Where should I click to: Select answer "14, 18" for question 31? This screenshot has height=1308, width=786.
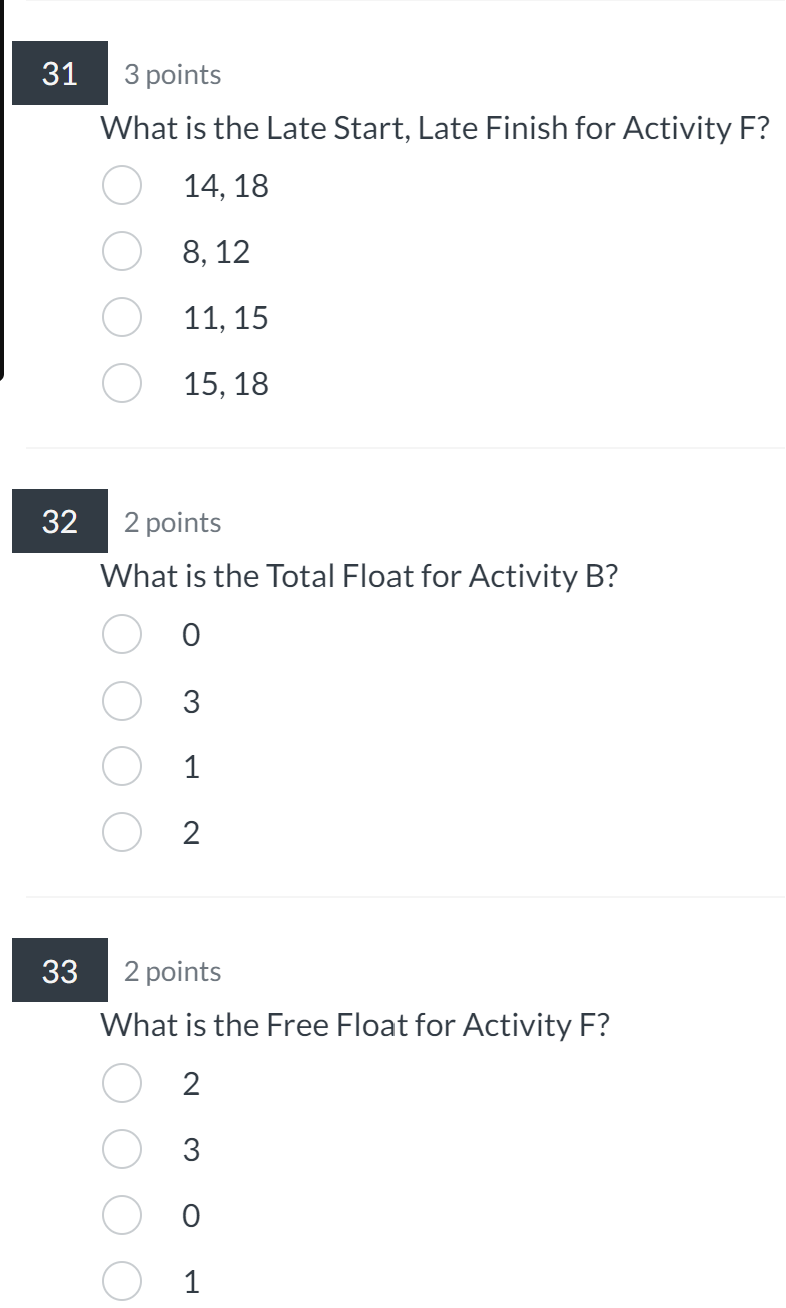click(121, 185)
